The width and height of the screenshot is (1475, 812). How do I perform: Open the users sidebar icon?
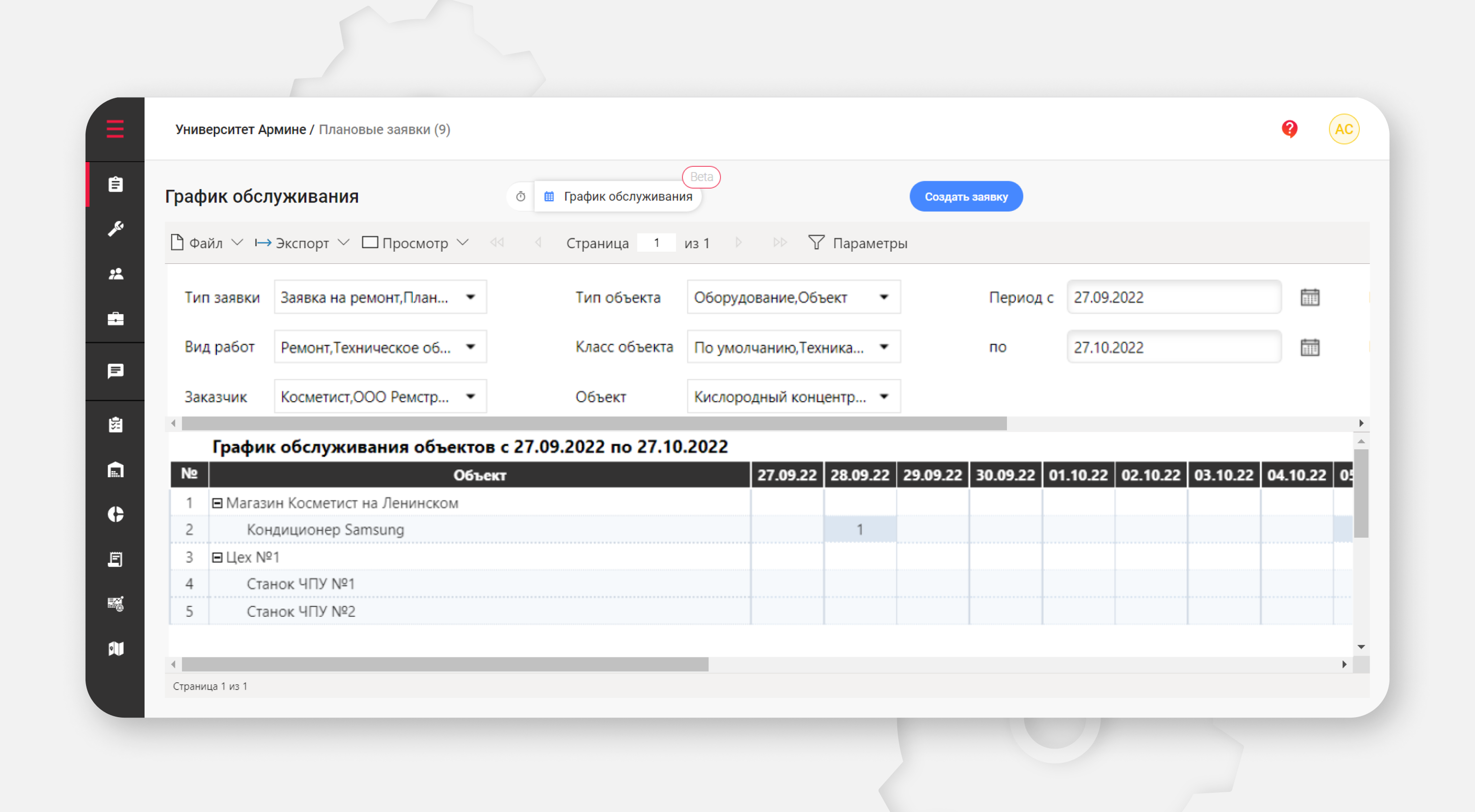(x=116, y=274)
